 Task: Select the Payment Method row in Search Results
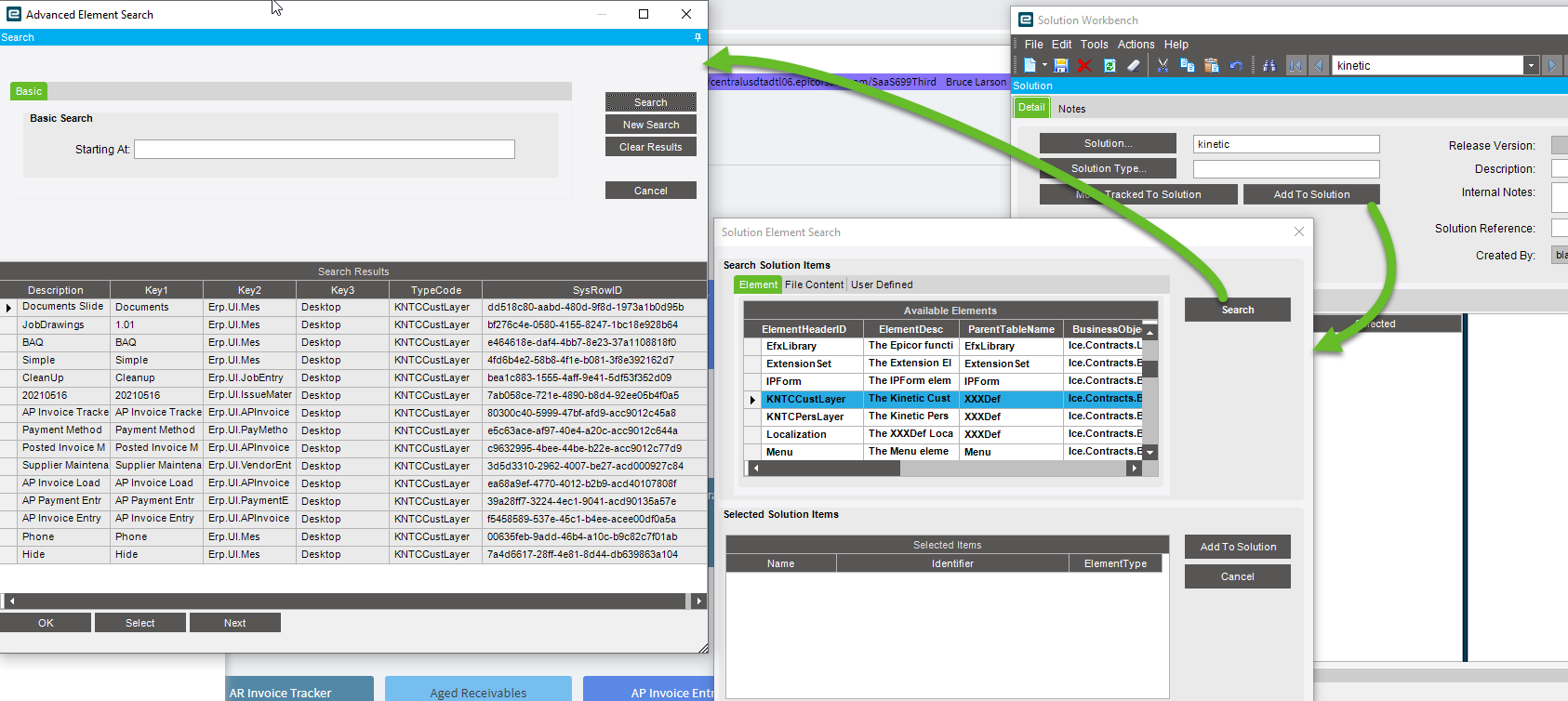[353, 430]
